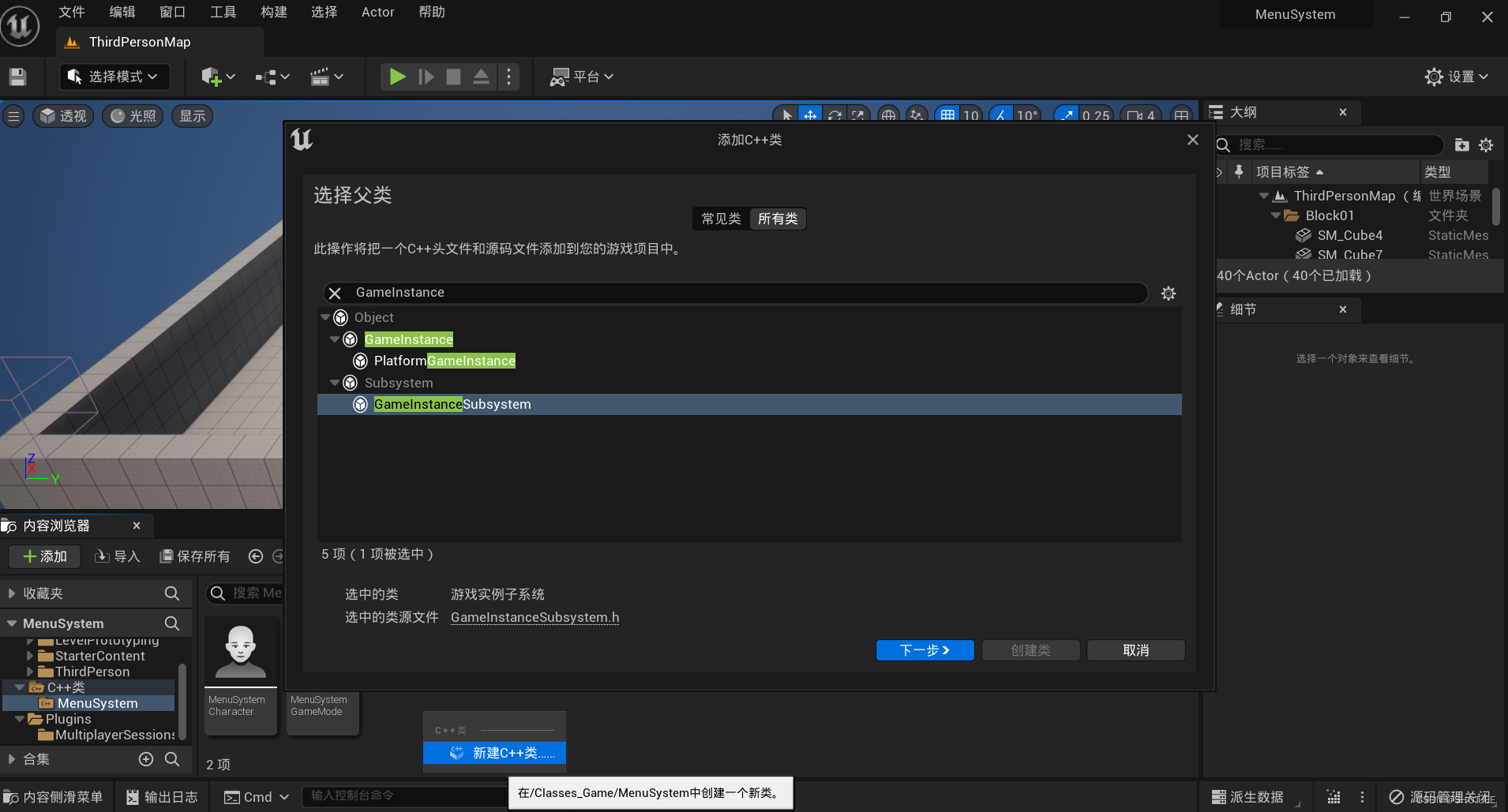Viewport: 1508px width, 812px height.
Task: Clear the GameInstance search with the X icon
Action: [334, 293]
